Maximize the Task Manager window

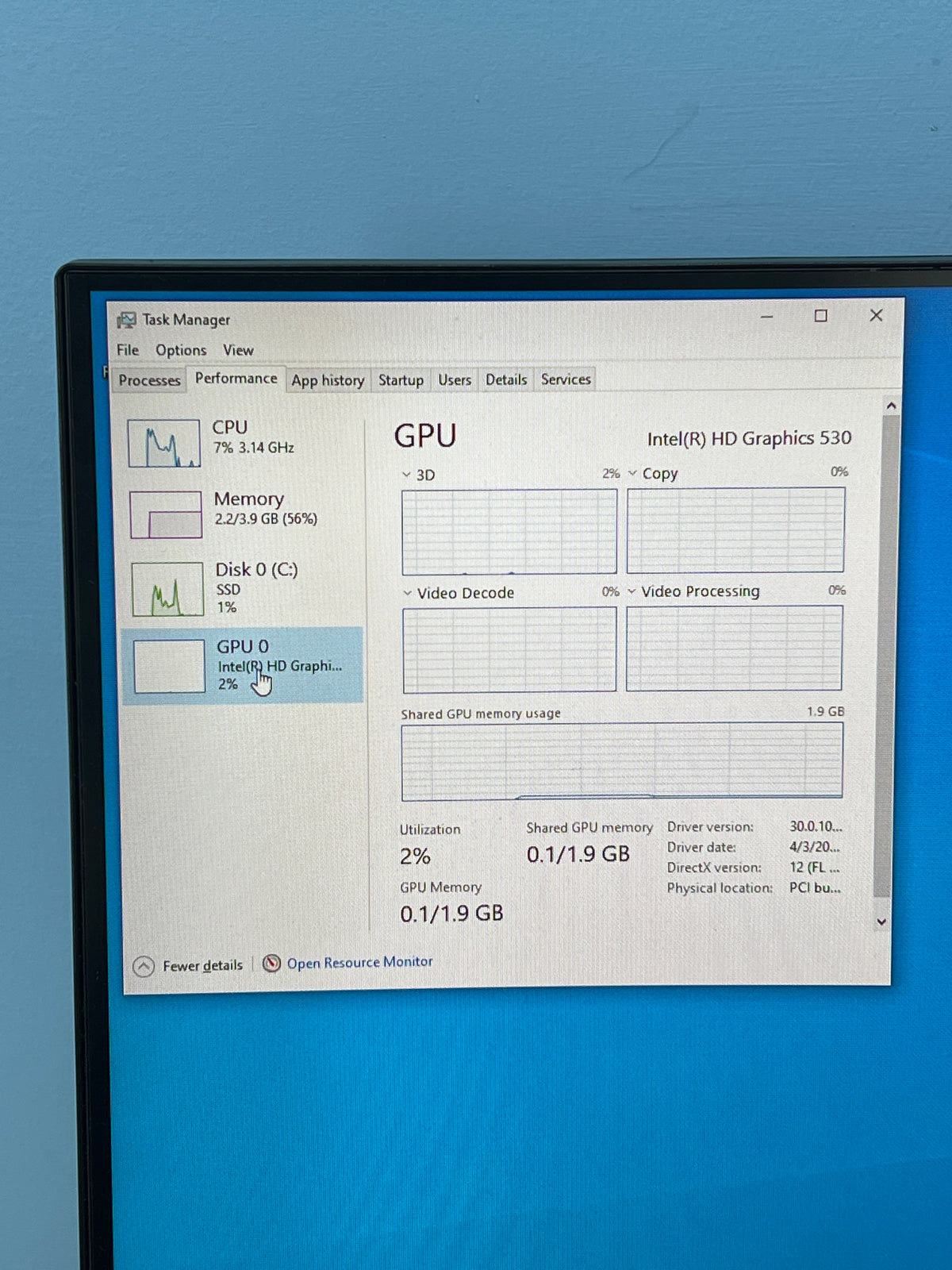tap(821, 316)
